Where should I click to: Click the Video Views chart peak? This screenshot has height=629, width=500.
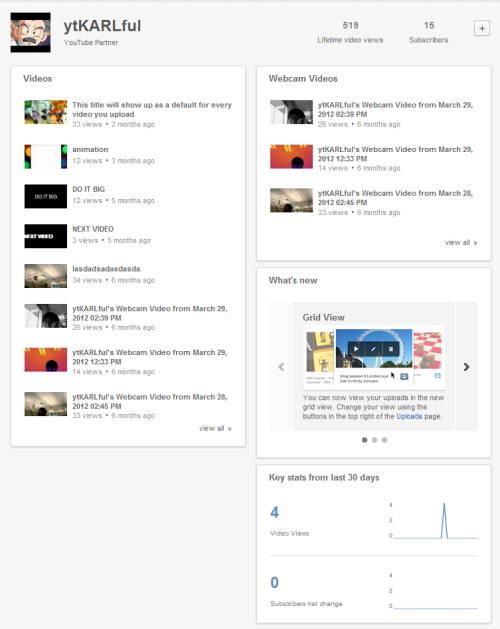[444, 504]
